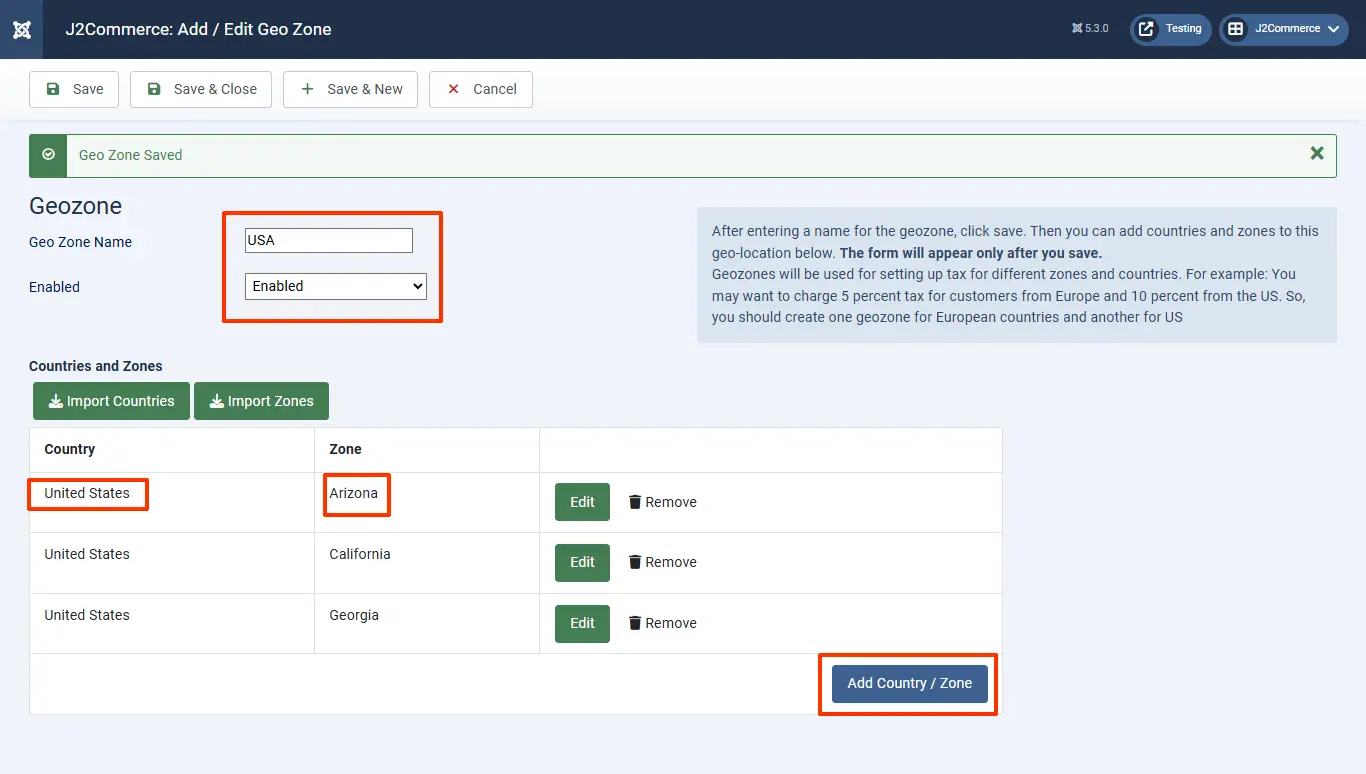The height and width of the screenshot is (774, 1366).
Task: Open the Testing site preview link
Action: coord(1171,29)
